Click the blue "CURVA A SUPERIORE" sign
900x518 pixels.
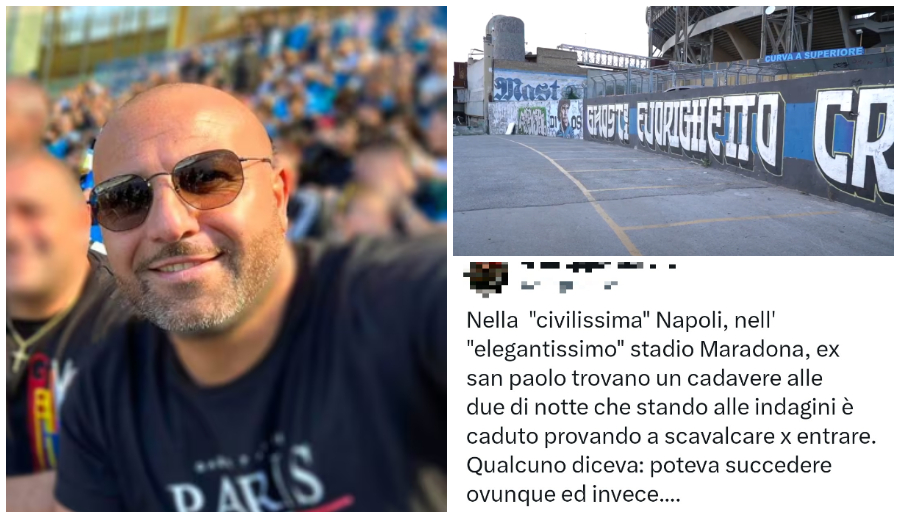pyautogui.click(x=814, y=55)
